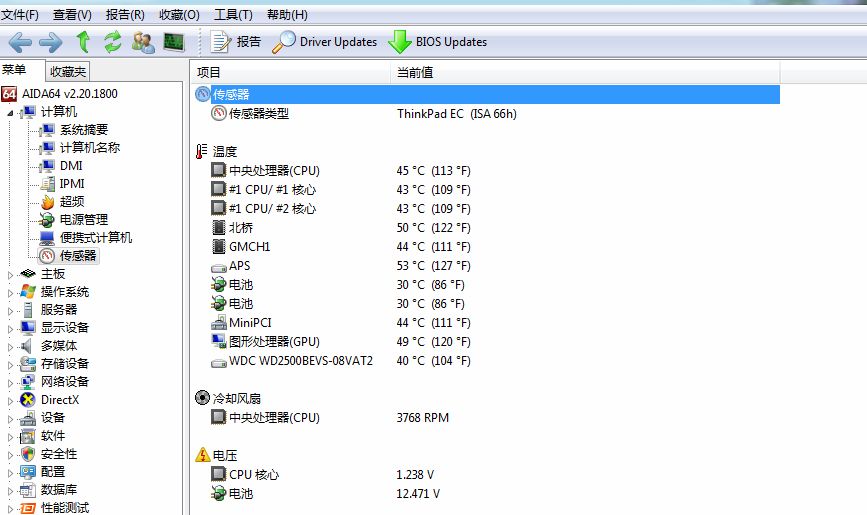The image size is (867, 515).
Task: Open the 报告(R) menu
Action: pos(125,15)
